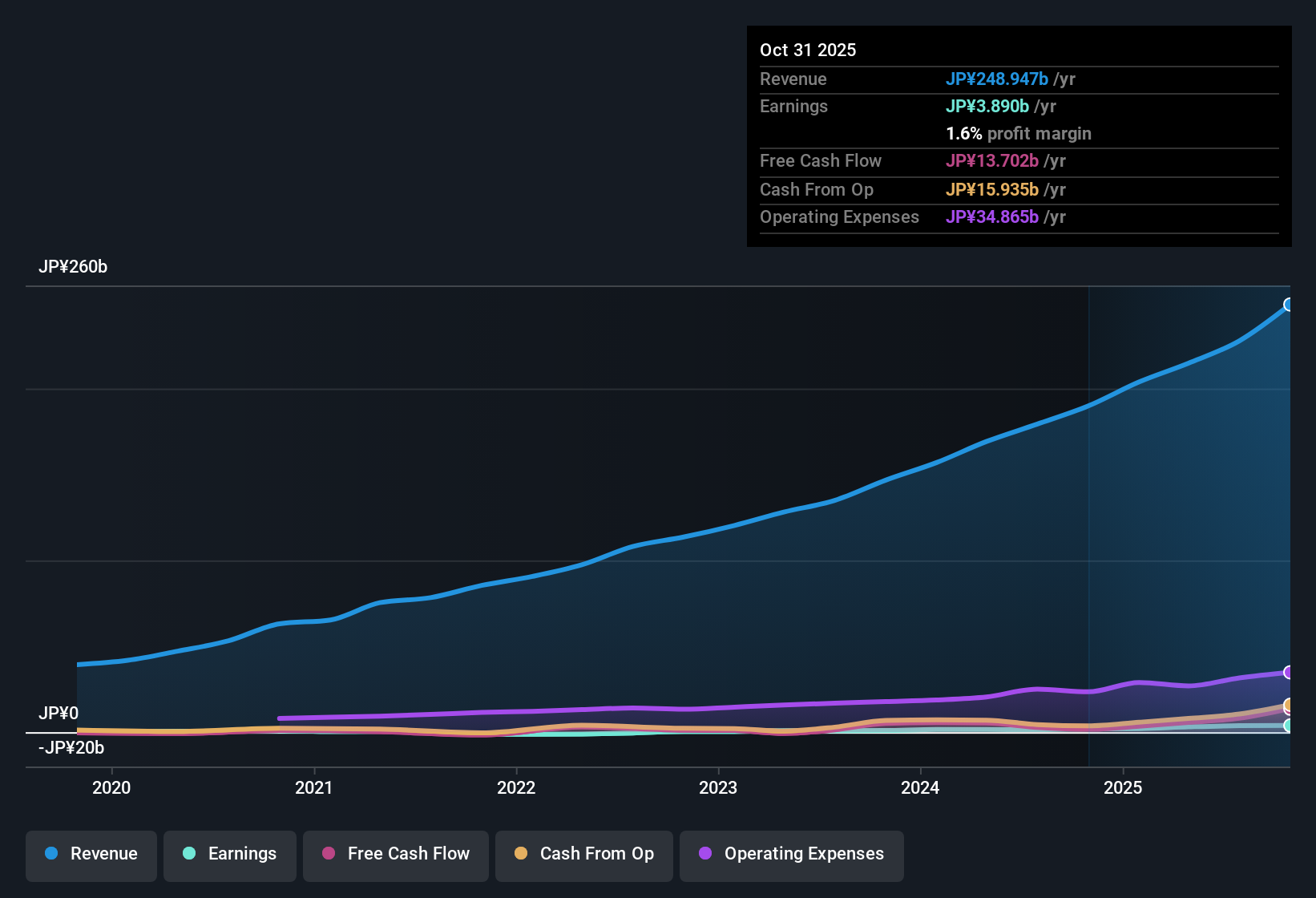Click the Operating Expenses endpoint marker
This screenshot has height=898, width=1316.
(x=1289, y=672)
